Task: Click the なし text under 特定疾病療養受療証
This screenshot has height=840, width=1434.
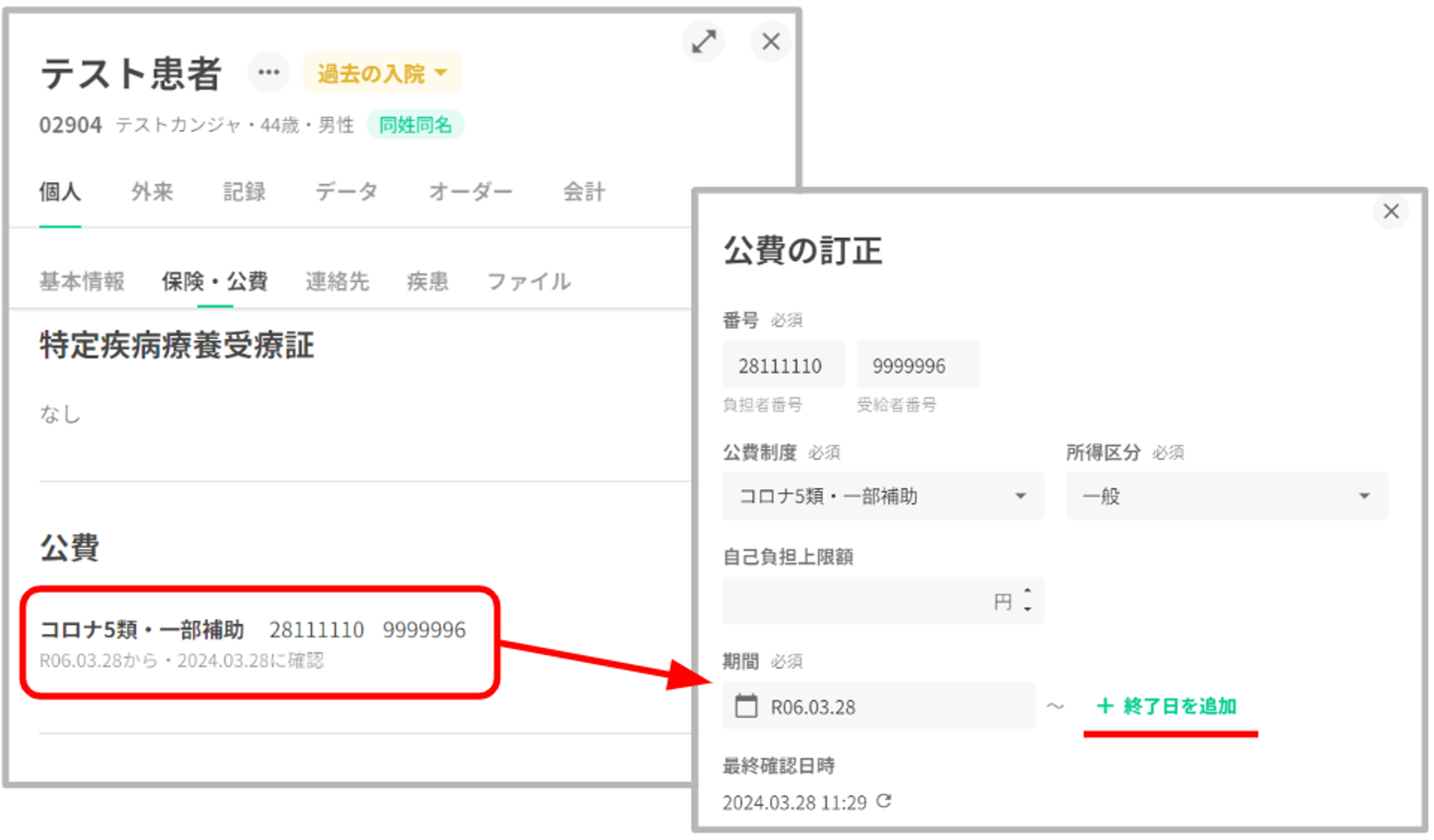Action: coord(60,414)
